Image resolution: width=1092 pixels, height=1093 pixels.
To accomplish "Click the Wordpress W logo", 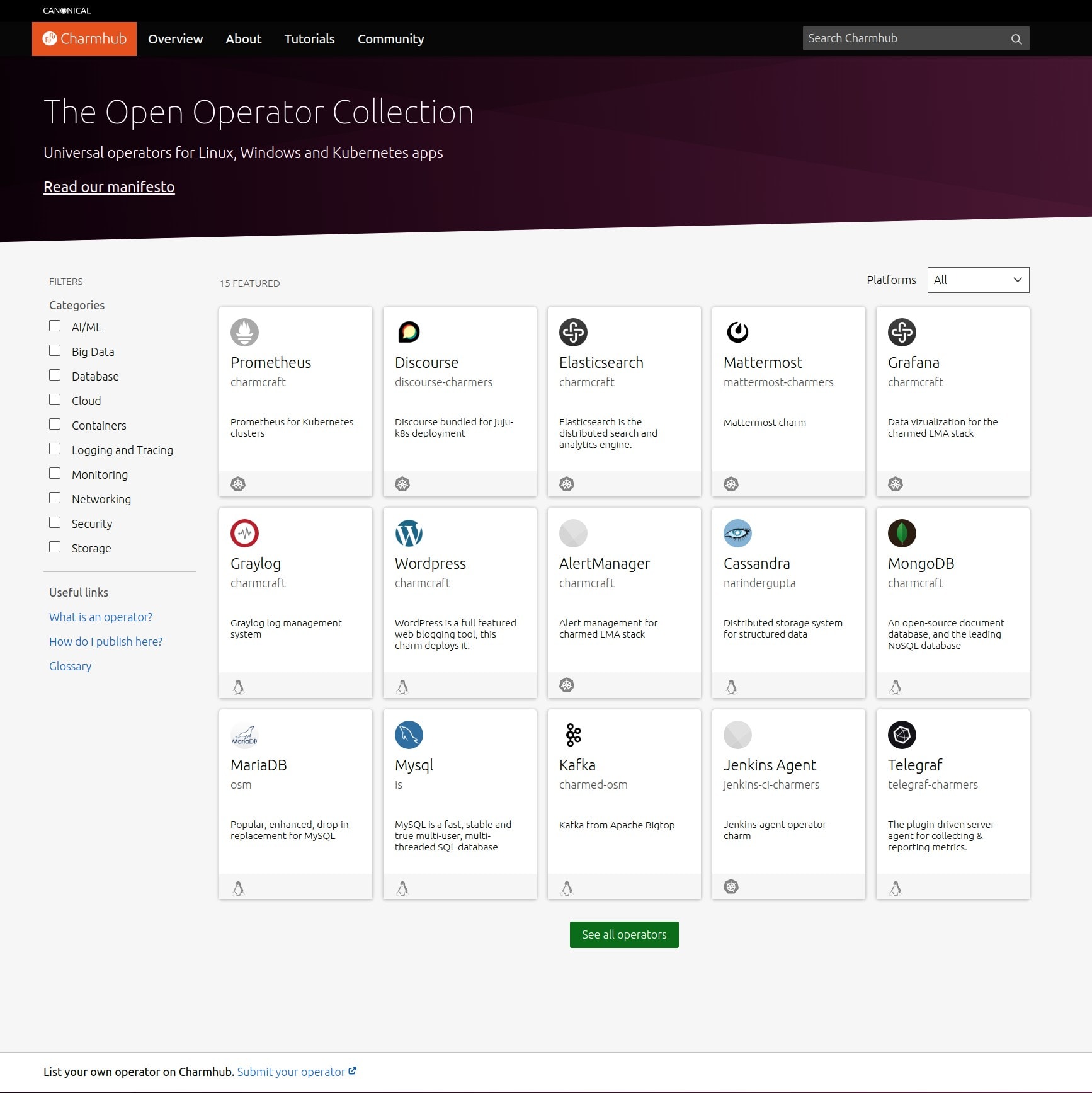I will tap(409, 533).
